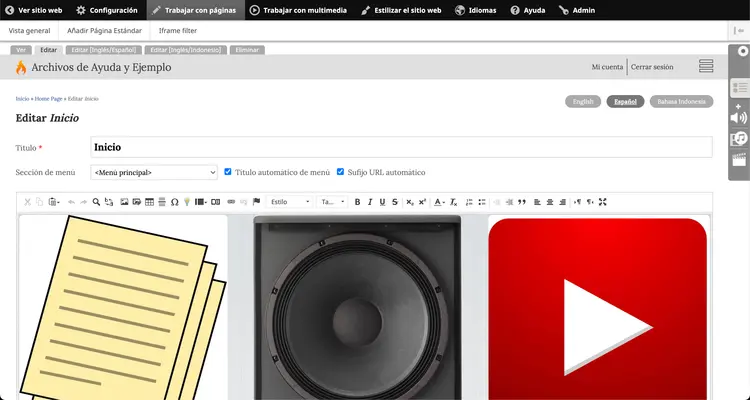Insert special character (Omega) symbol
Screen dimensions: 750x400
click(x=174, y=202)
